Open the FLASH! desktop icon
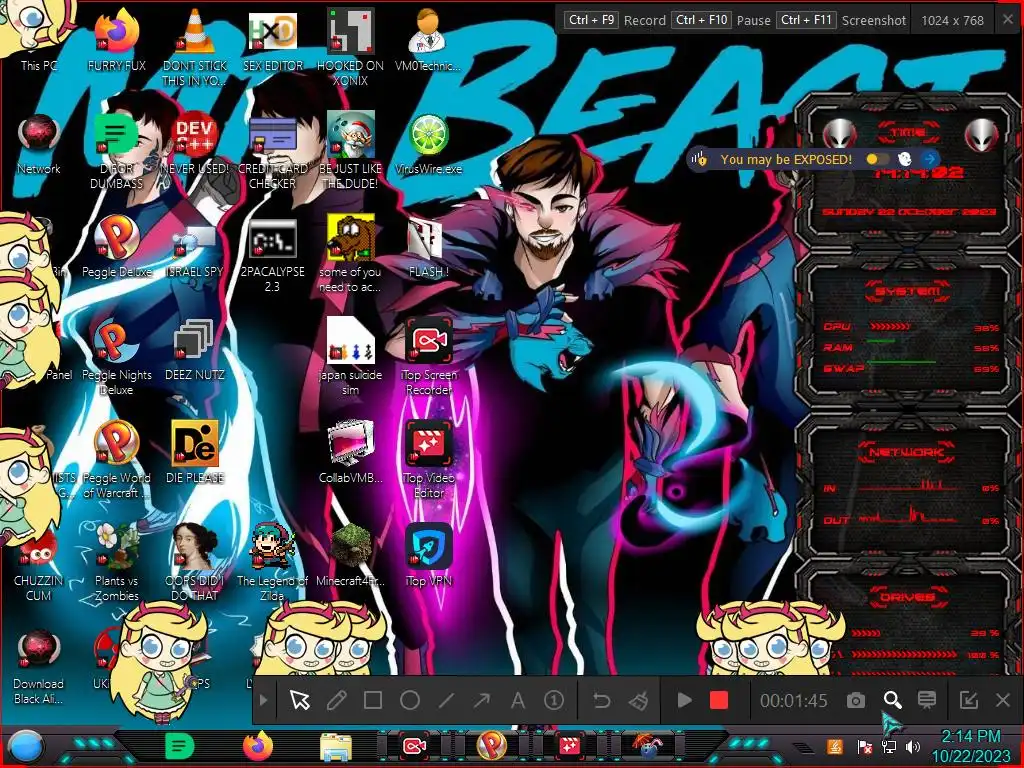The width and height of the screenshot is (1024, 768). [x=428, y=237]
